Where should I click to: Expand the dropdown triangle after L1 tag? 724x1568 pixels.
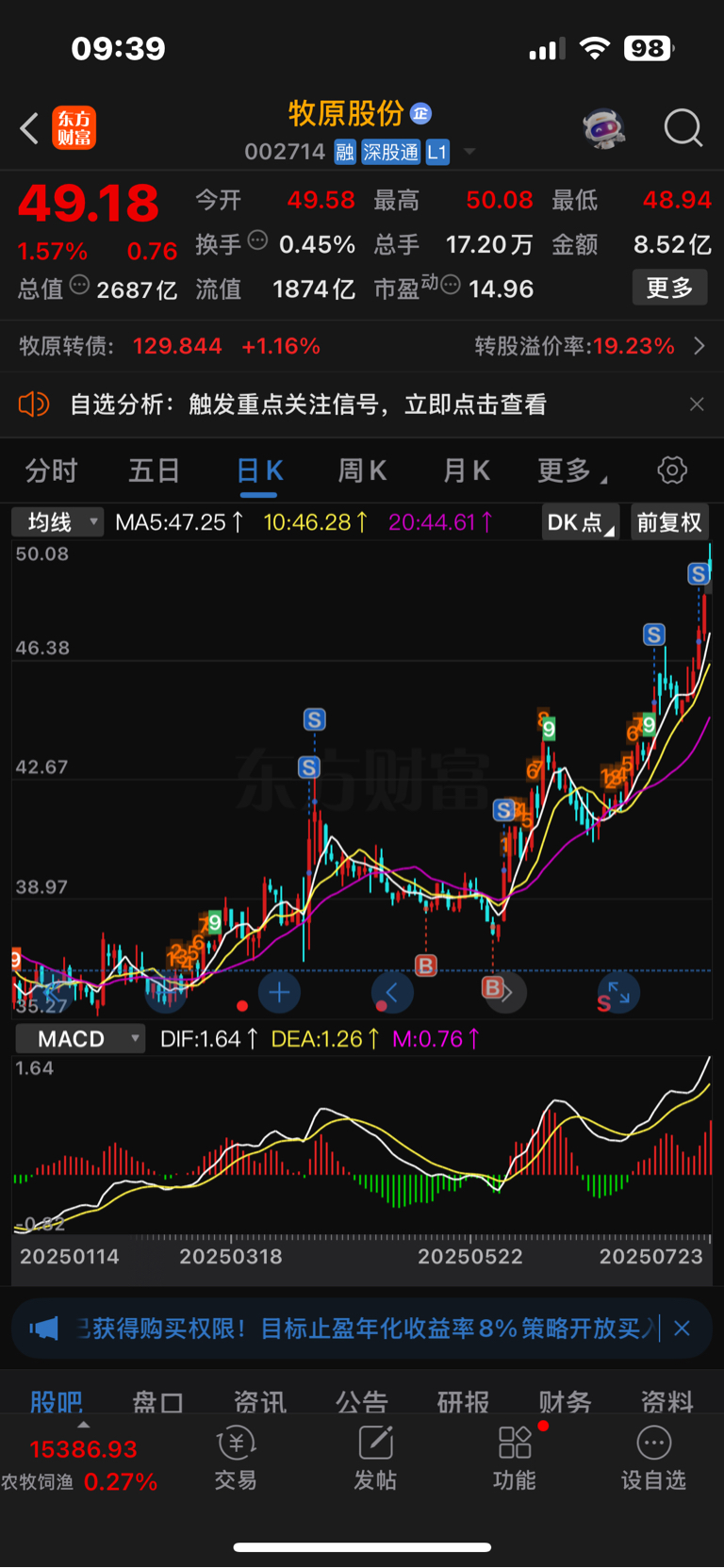click(469, 153)
